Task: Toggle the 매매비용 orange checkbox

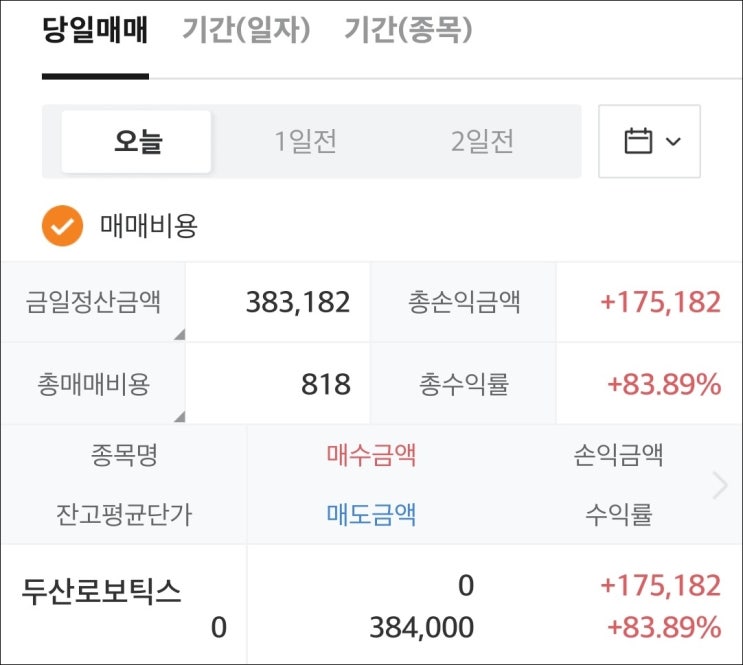Action: click(x=62, y=226)
